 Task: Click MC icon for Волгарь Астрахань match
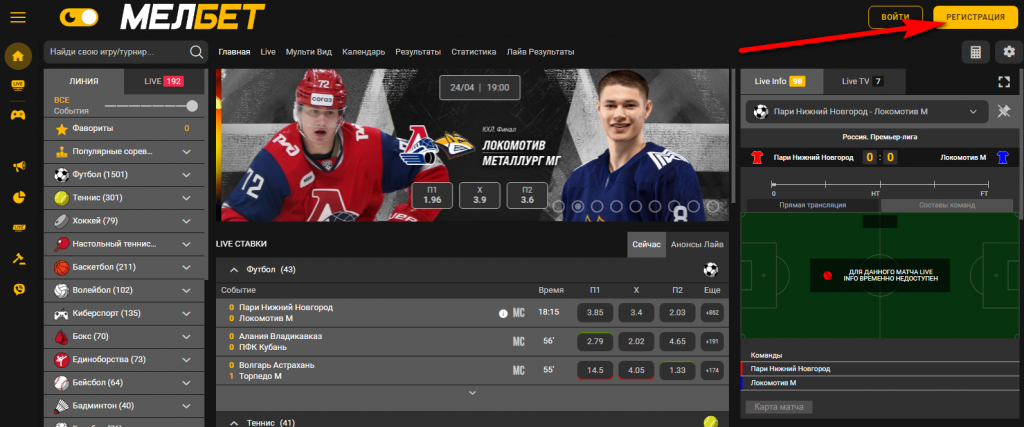coord(519,371)
